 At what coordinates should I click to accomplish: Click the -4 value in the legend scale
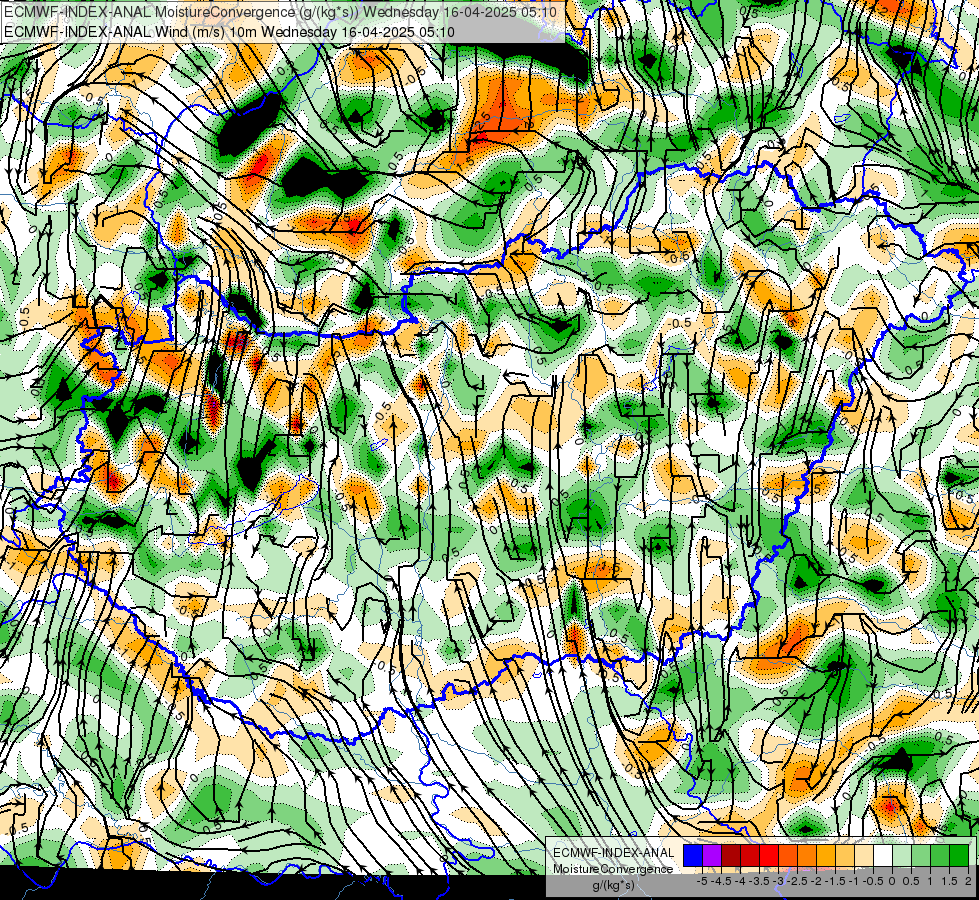(x=740, y=881)
